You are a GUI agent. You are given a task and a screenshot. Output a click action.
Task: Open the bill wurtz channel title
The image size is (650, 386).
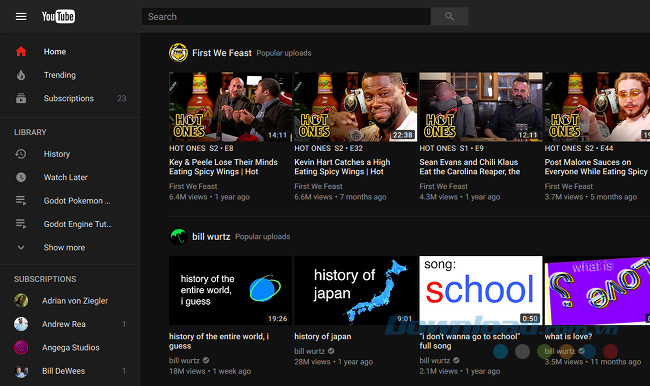pyautogui.click(x=211, y=237)
